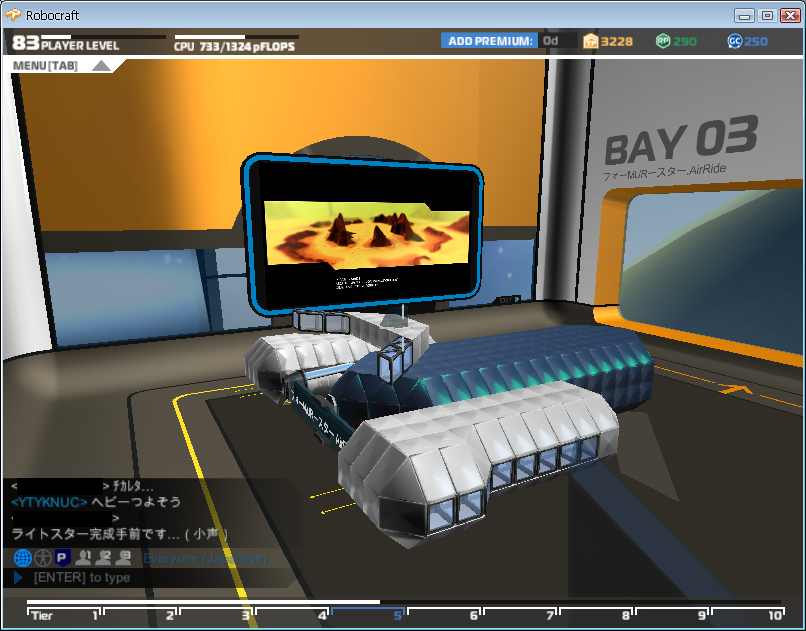Minimize the Robocraft window

coord(744,15)
